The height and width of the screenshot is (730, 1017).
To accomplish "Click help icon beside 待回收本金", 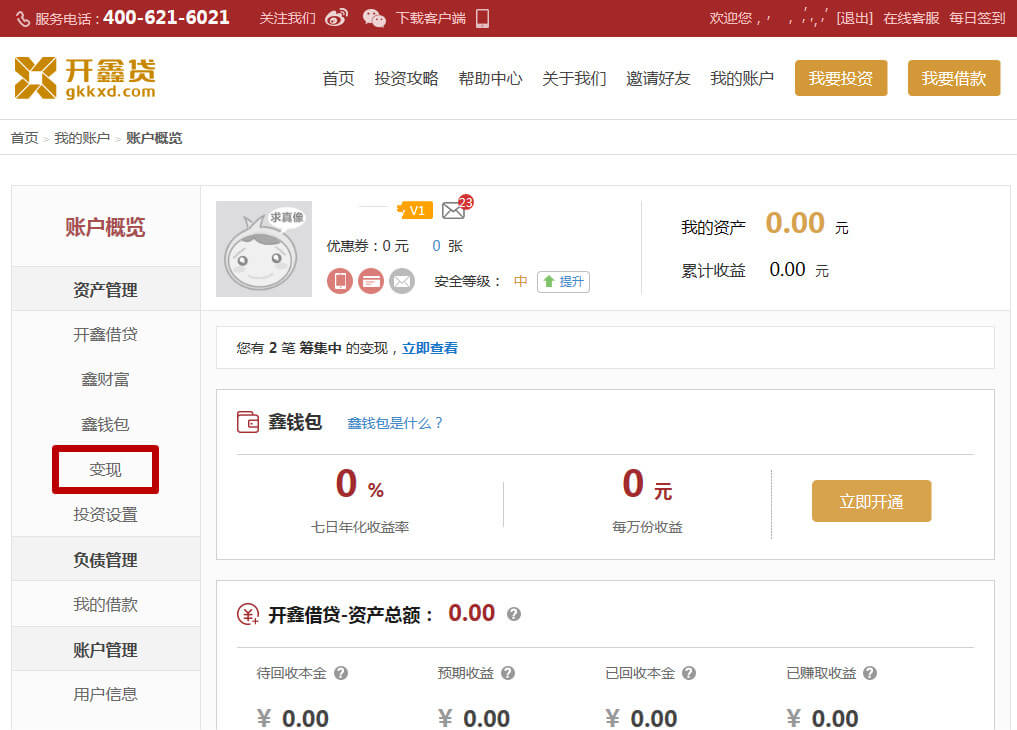I will (341, 674).
